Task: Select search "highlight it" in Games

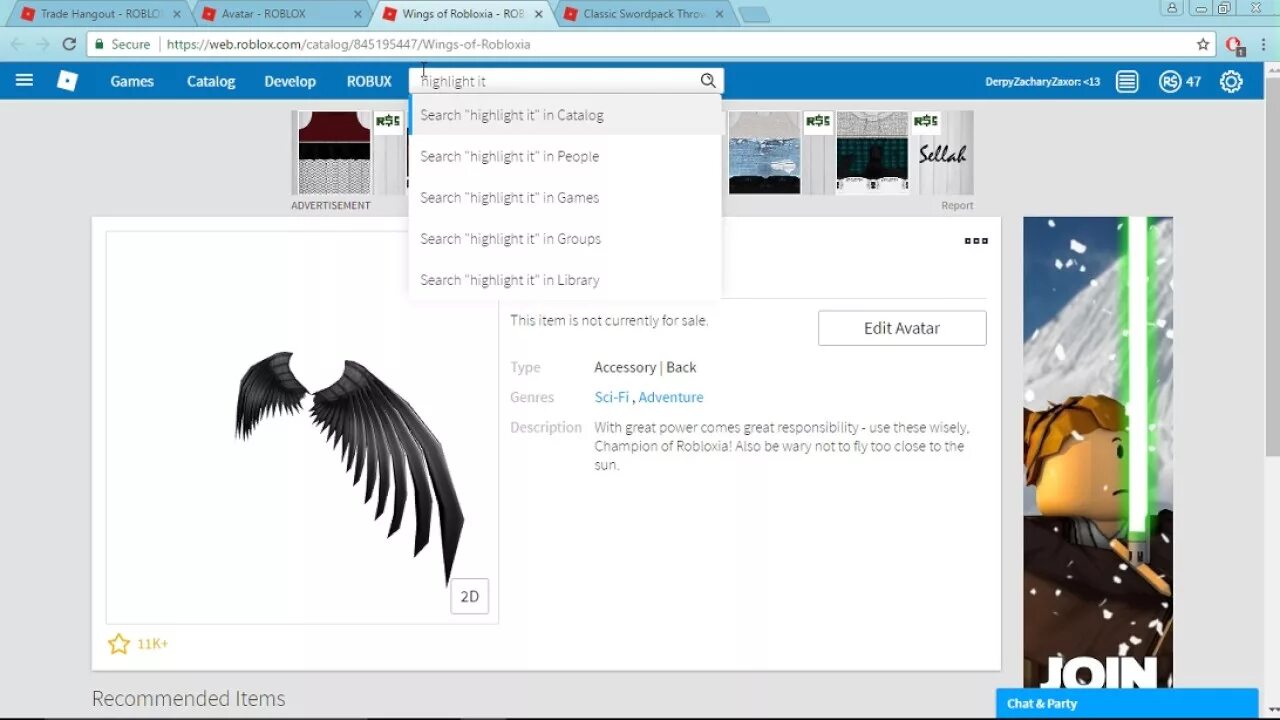Action: click(x=565, y=197)
